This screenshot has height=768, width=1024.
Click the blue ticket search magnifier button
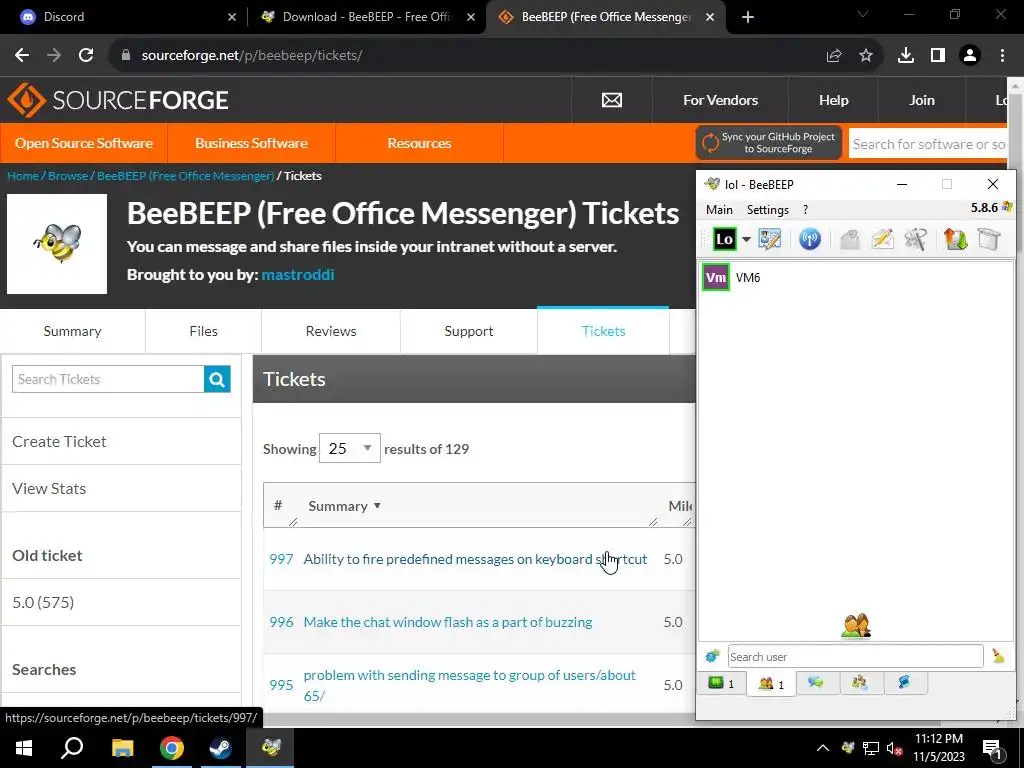217,379
